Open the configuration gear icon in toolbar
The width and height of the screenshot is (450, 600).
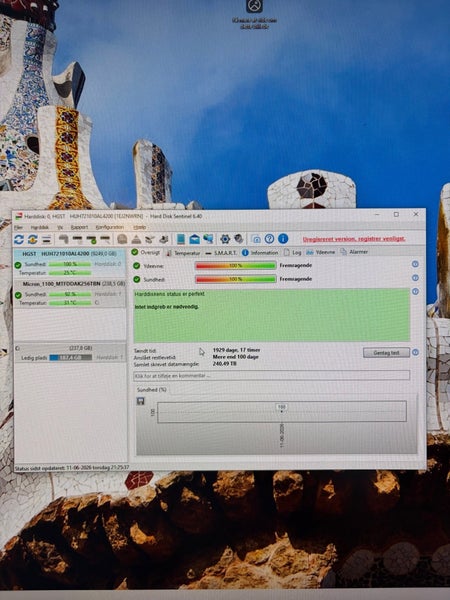pyautogui.click(x=225, y=239)
